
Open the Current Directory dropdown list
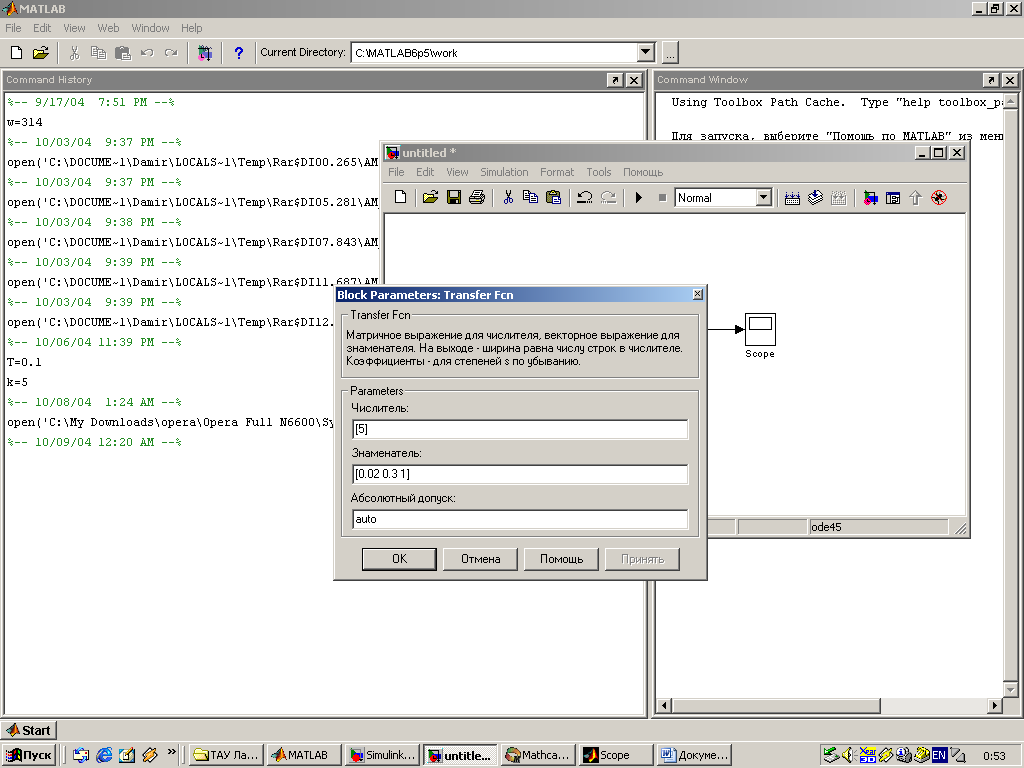click(645, 53)
